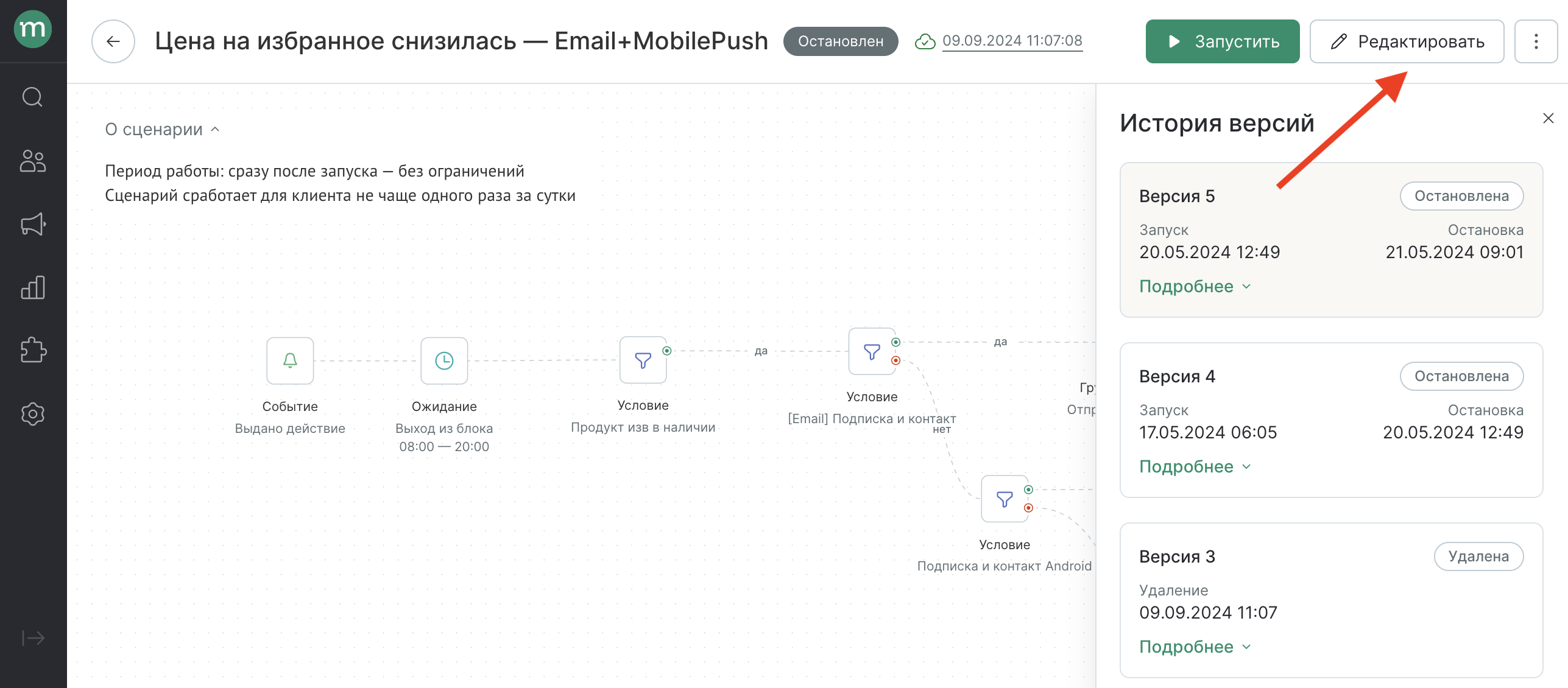The width and height of the screenshot is (1568, 688).
Task: Expand the sidebar with arrow icon
Action: (33, 637)
